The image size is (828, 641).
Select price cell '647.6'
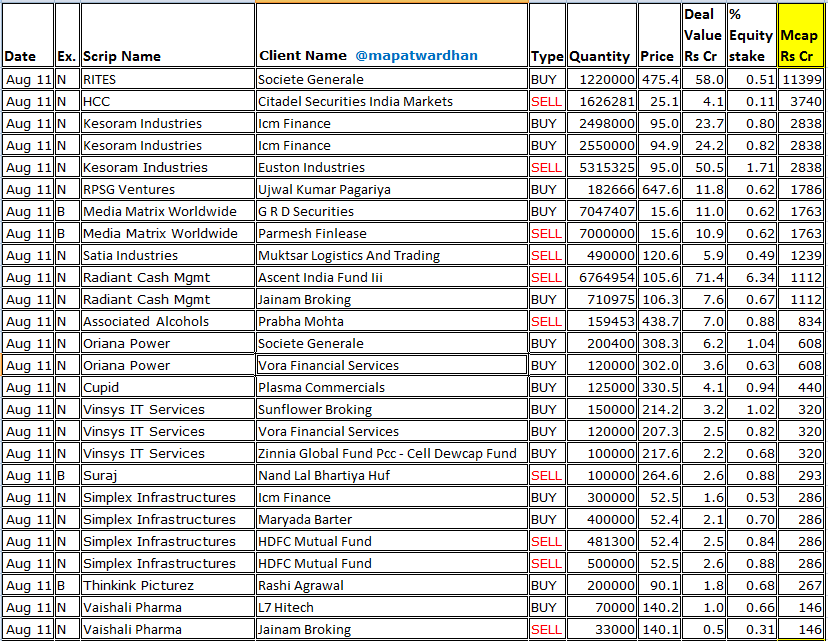coord(659,190)
